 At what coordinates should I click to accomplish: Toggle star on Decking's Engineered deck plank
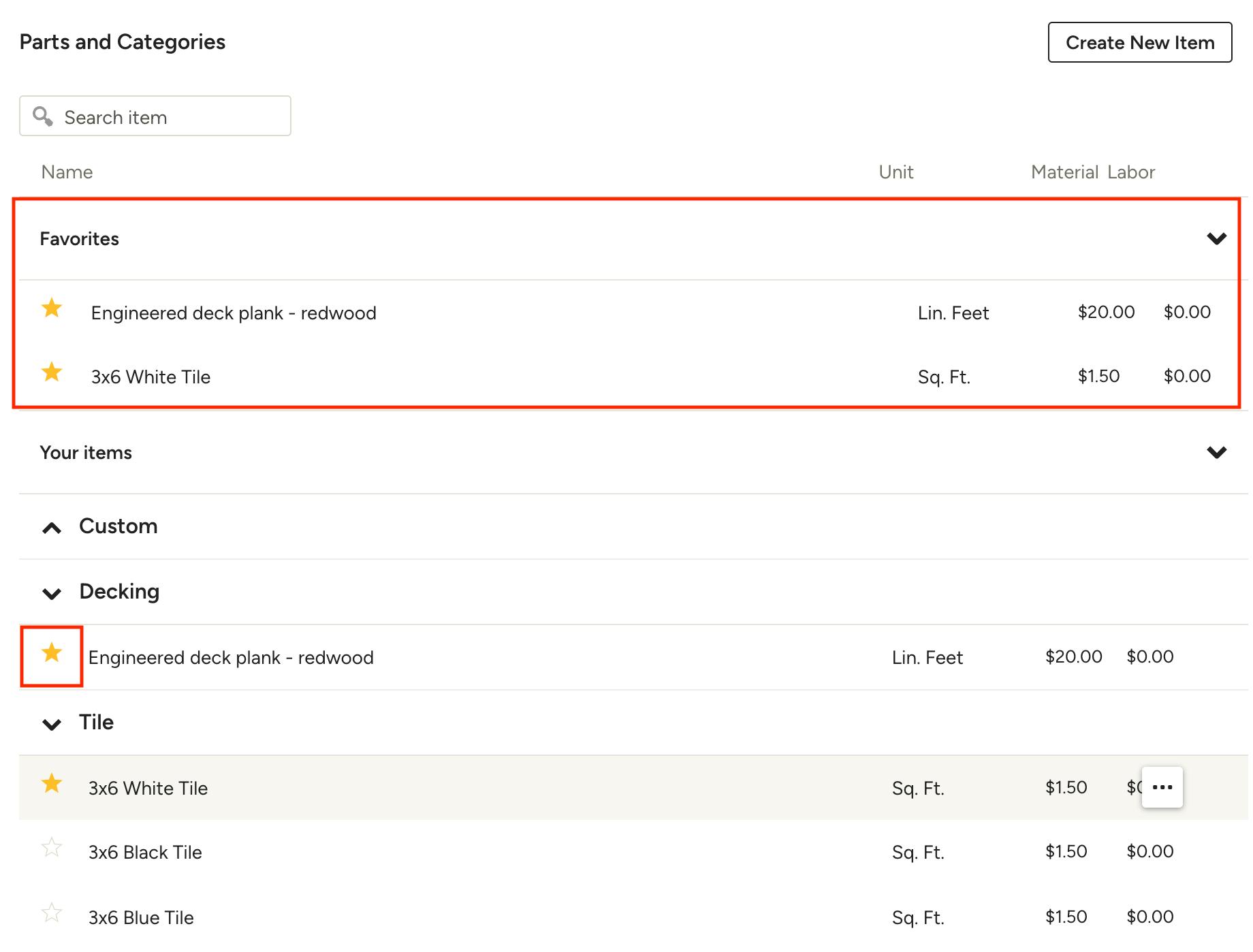[x=52, y=654]
